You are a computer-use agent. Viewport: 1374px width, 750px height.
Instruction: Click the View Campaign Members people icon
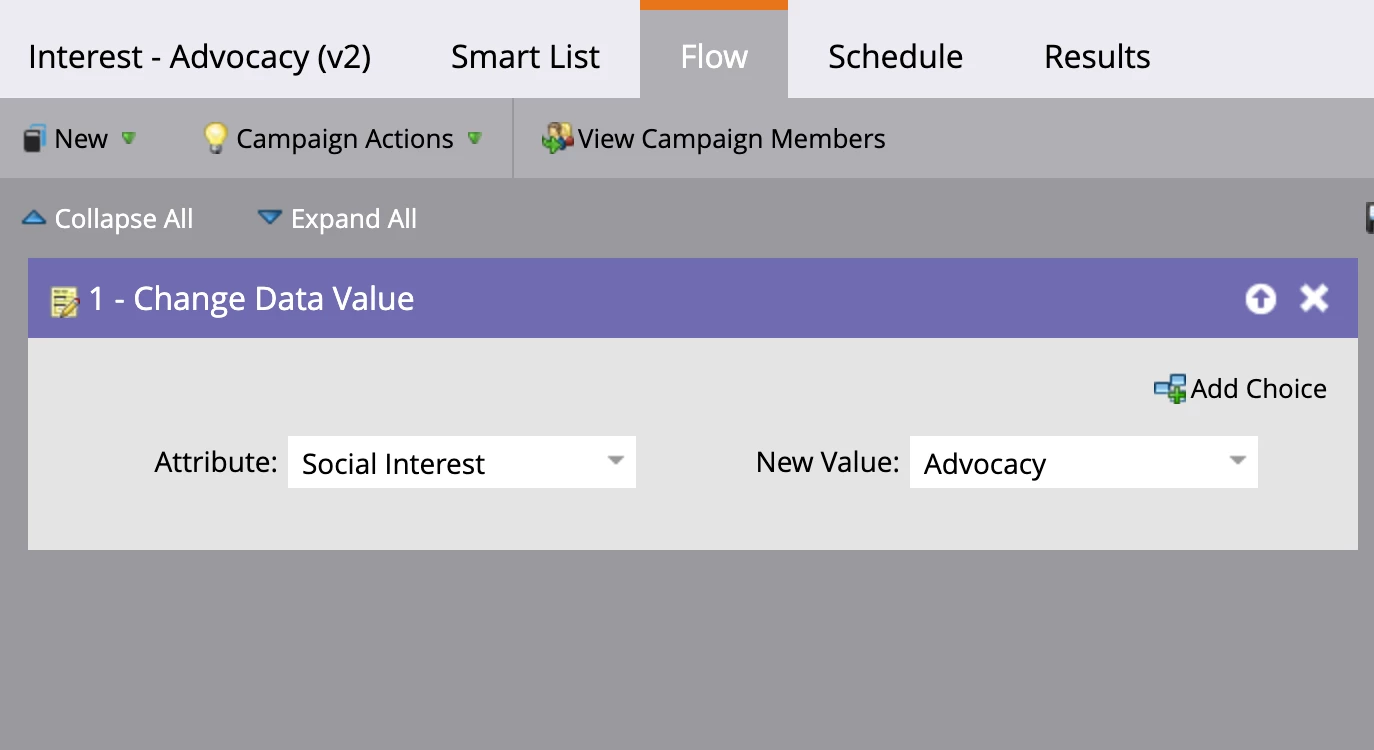tap(556, 138)
